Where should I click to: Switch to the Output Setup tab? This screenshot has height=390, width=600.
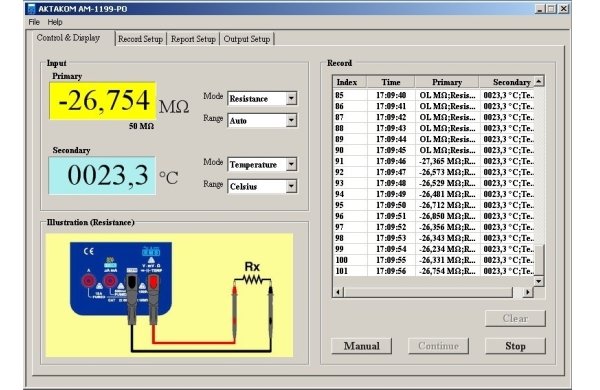247,39
